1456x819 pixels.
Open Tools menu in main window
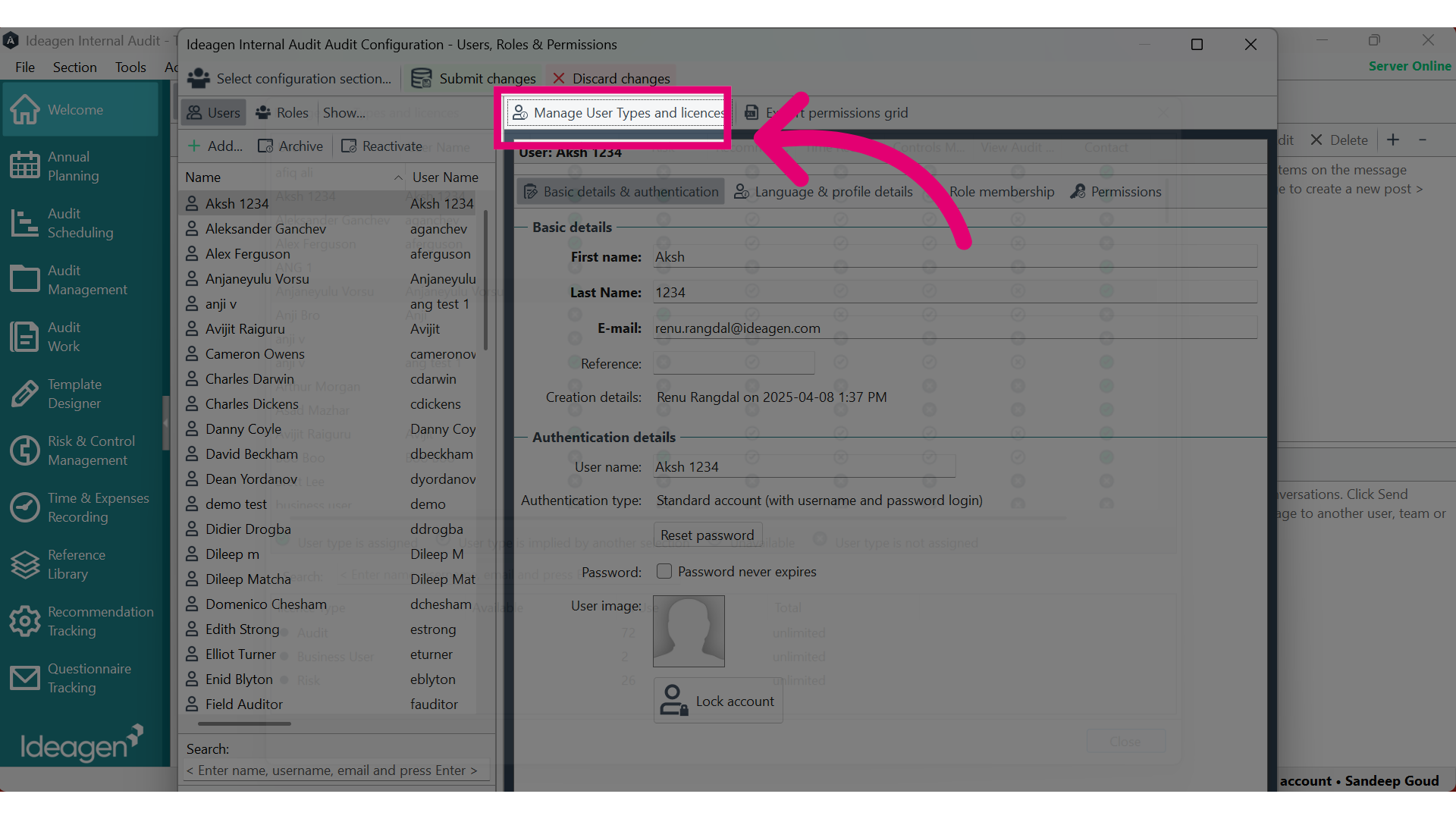tap(130, 67)
